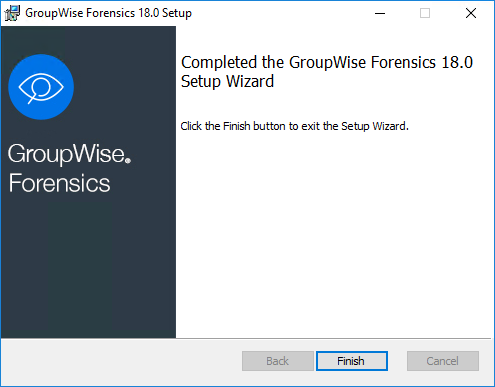Click the blue eye logo circle

(41, 87)
